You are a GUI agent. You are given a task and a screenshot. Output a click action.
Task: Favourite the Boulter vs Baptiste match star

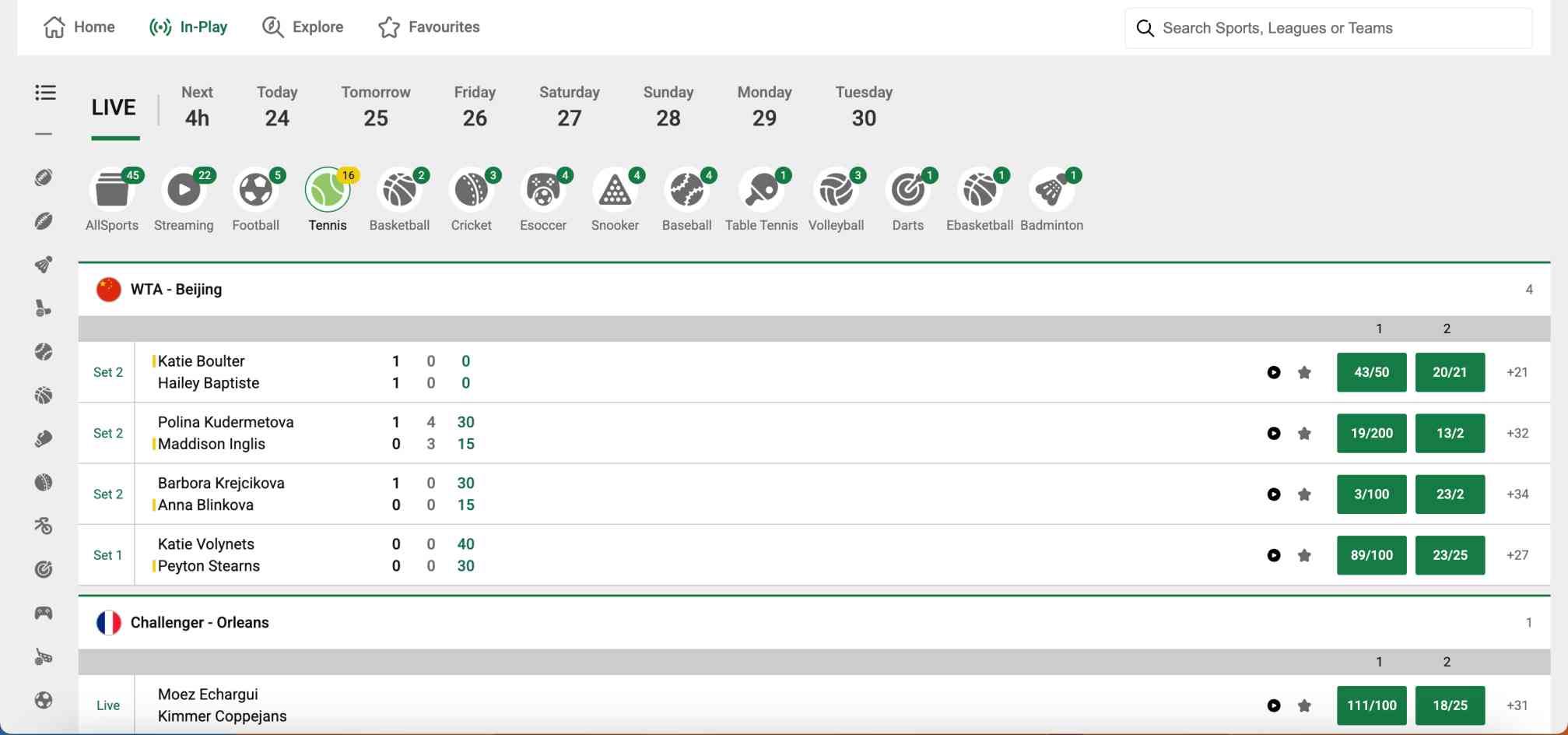(1304, 373)
